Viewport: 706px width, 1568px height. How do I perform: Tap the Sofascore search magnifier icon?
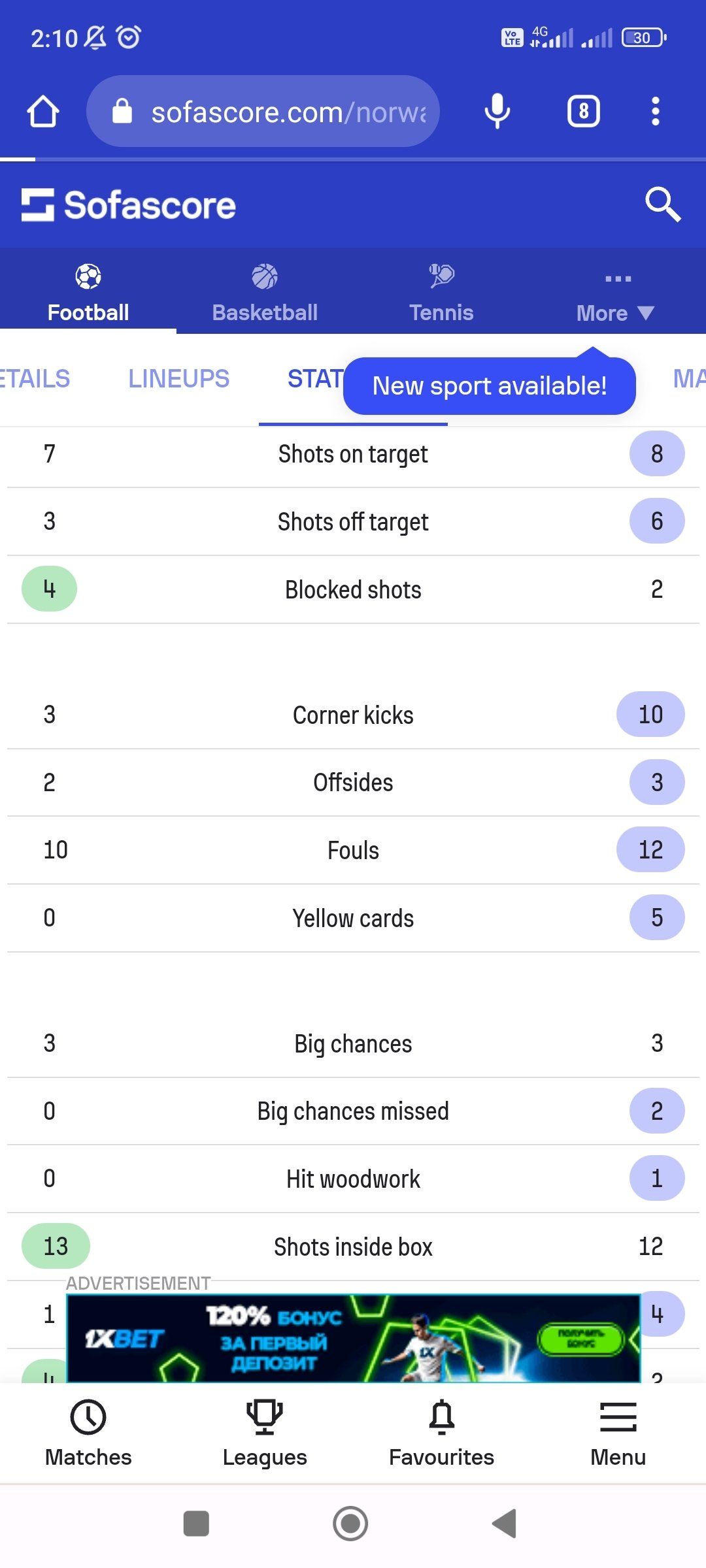coord(662,204)
